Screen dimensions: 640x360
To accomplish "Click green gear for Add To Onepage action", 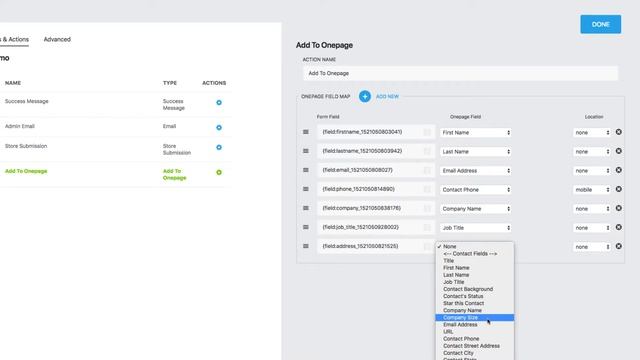I will [x=219, y=172].
